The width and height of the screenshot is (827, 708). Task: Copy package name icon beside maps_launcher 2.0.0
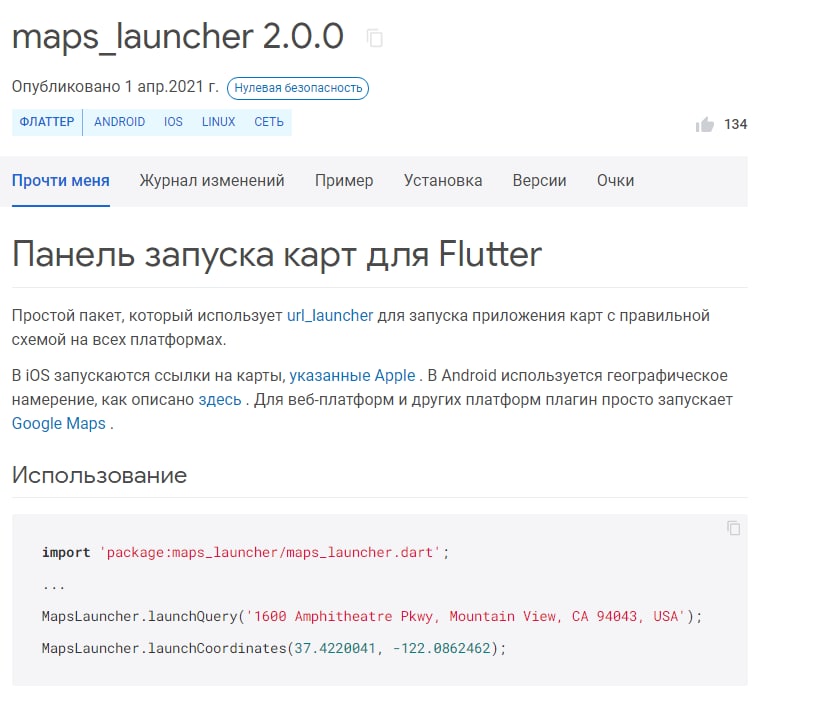click(374, 38)
